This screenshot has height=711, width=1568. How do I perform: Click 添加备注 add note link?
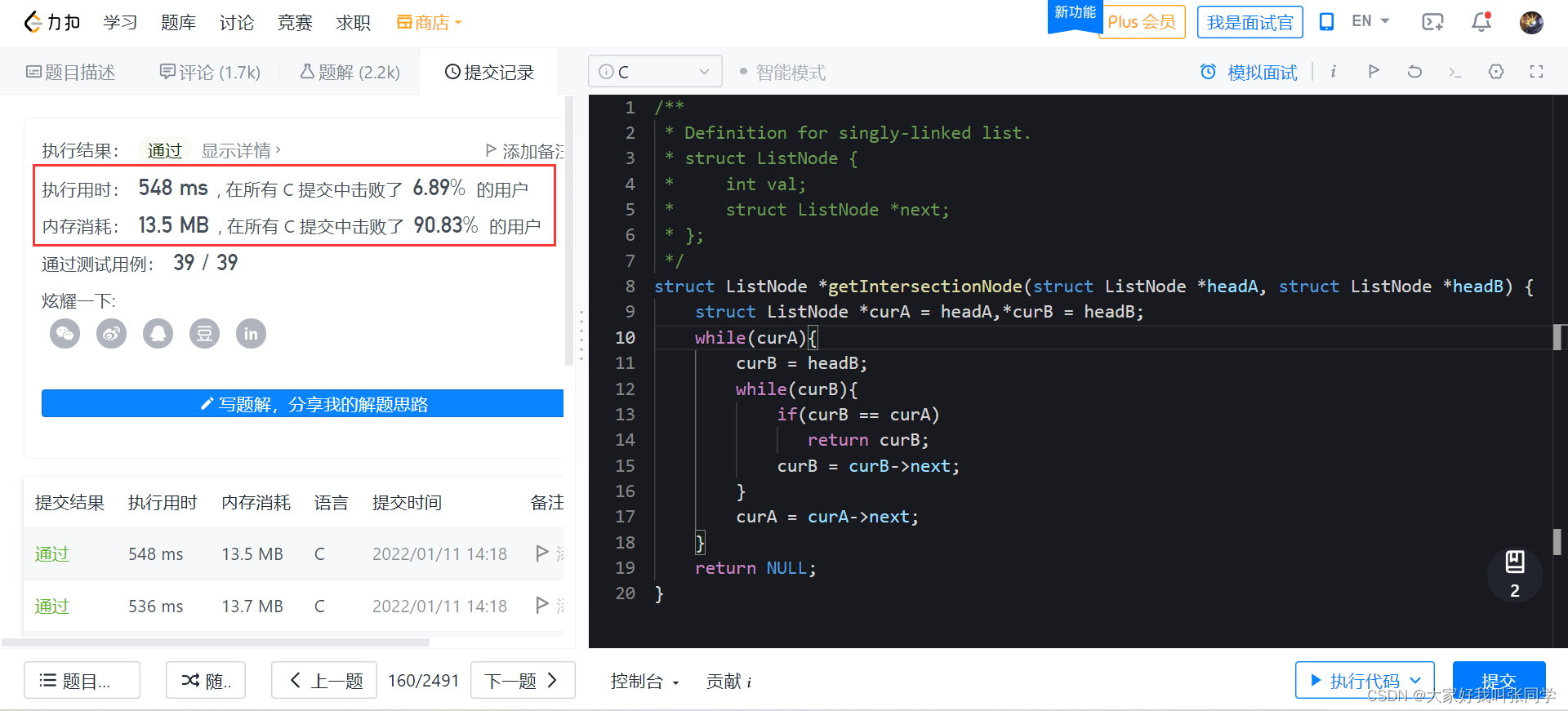pyautogui.click(x=524, y=151)
